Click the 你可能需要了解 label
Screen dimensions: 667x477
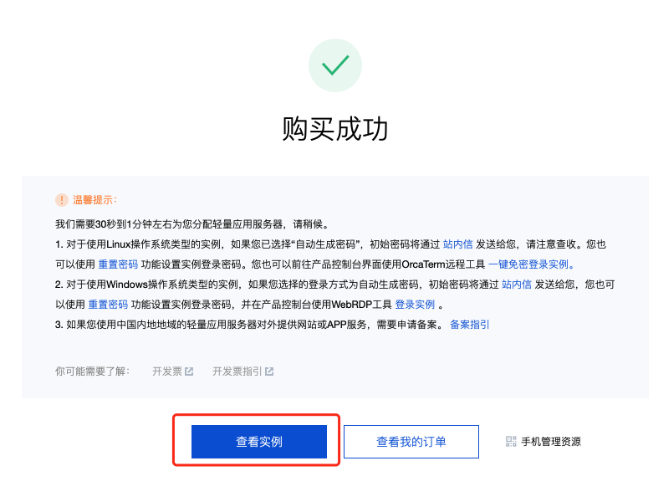pyautogui.click(x=92, y=371)
